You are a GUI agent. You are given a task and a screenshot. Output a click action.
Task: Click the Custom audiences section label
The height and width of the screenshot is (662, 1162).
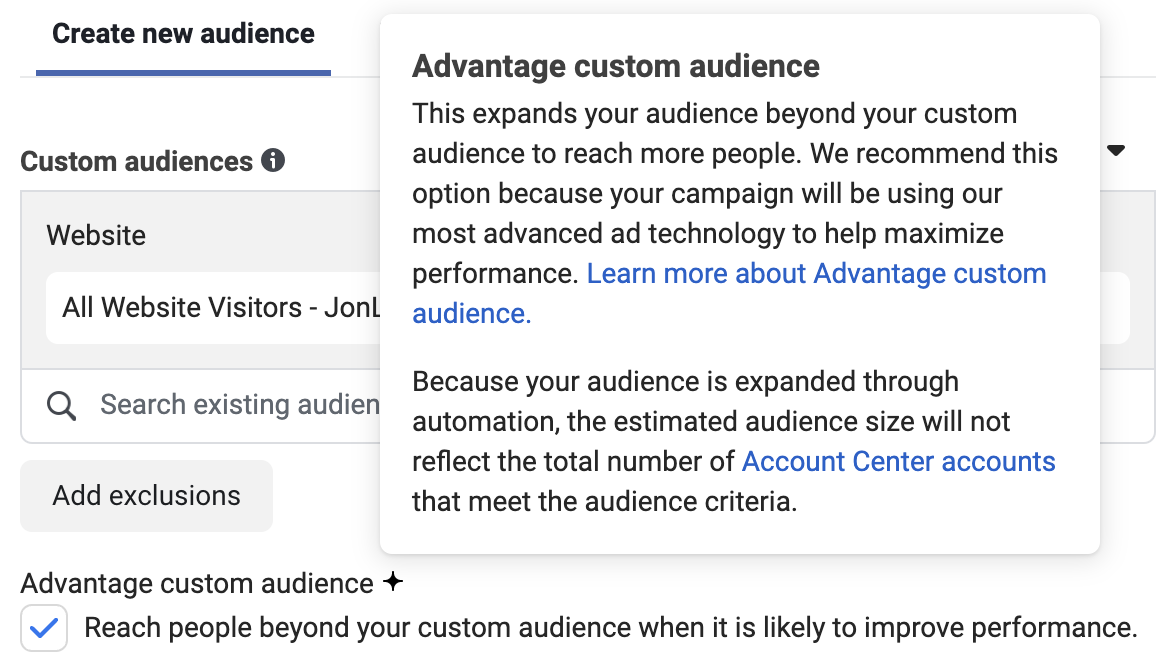pos(137,162)
